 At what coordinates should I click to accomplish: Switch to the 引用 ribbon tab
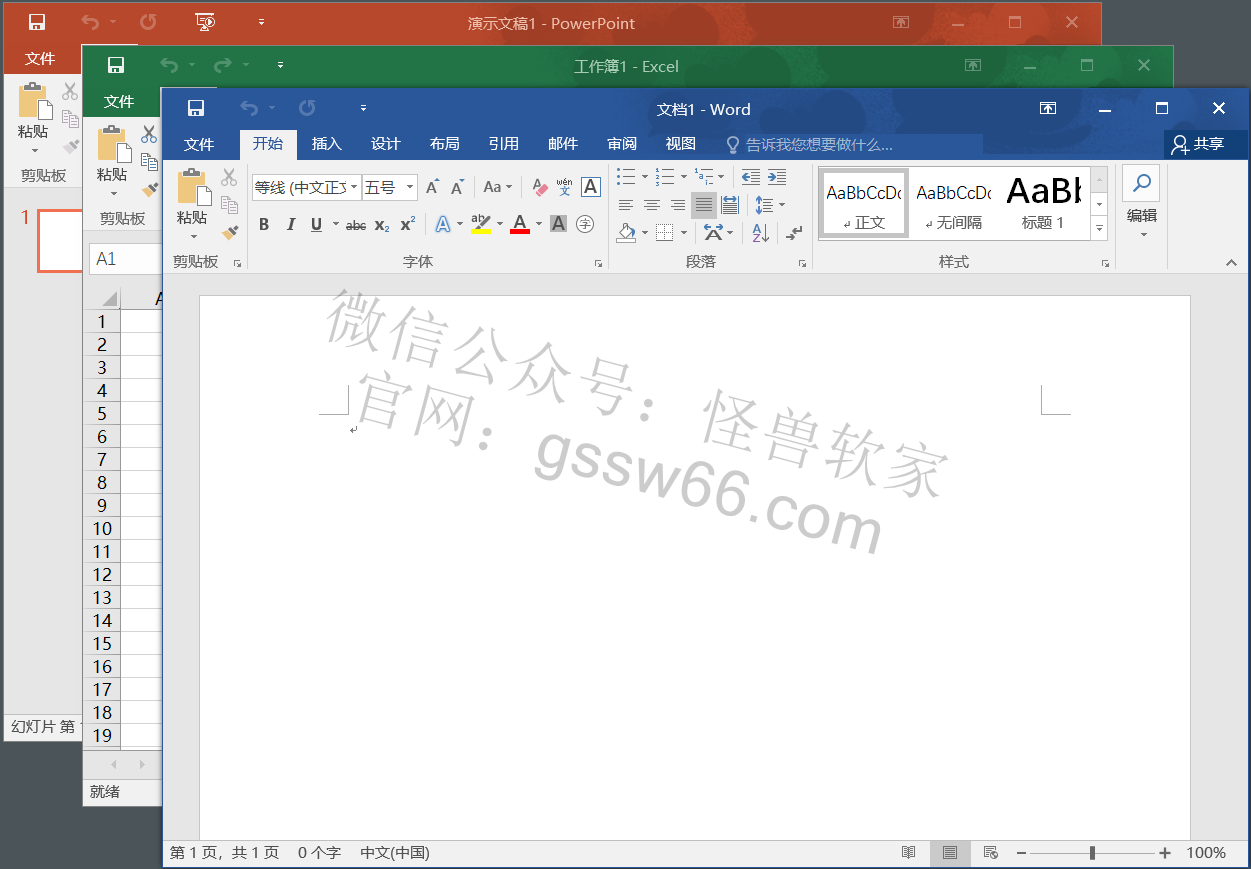(504, 144)
